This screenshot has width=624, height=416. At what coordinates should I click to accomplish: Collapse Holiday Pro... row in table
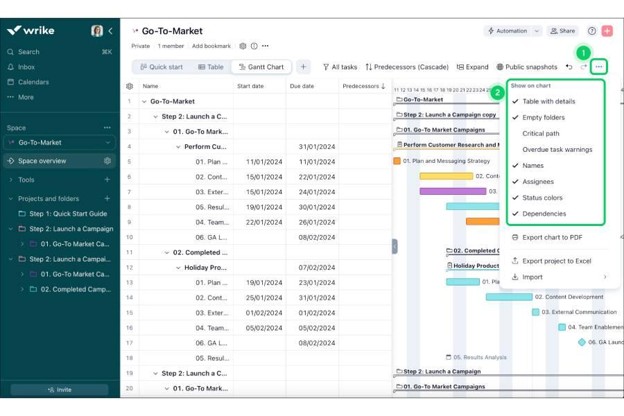pos(178,268)
